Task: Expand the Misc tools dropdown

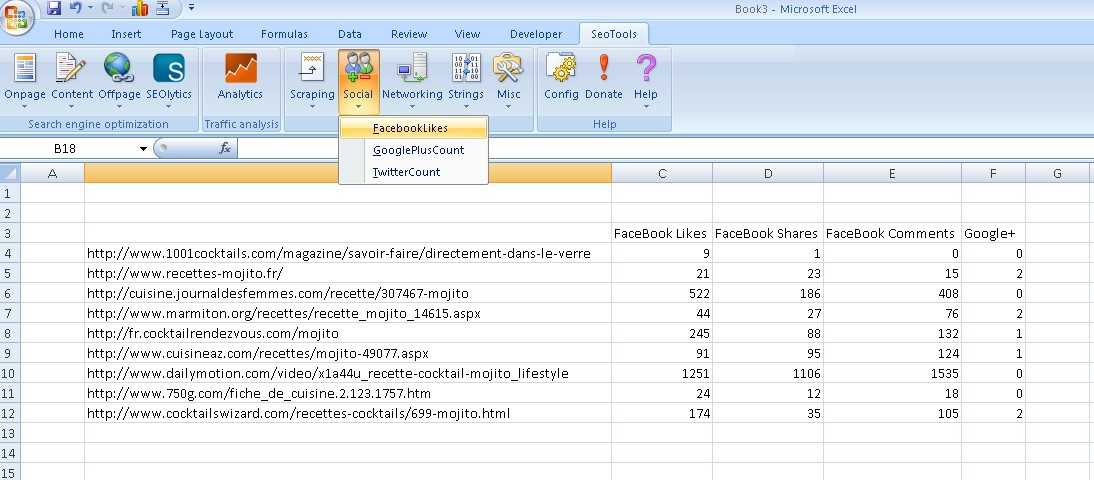Action: pos(509,106)
